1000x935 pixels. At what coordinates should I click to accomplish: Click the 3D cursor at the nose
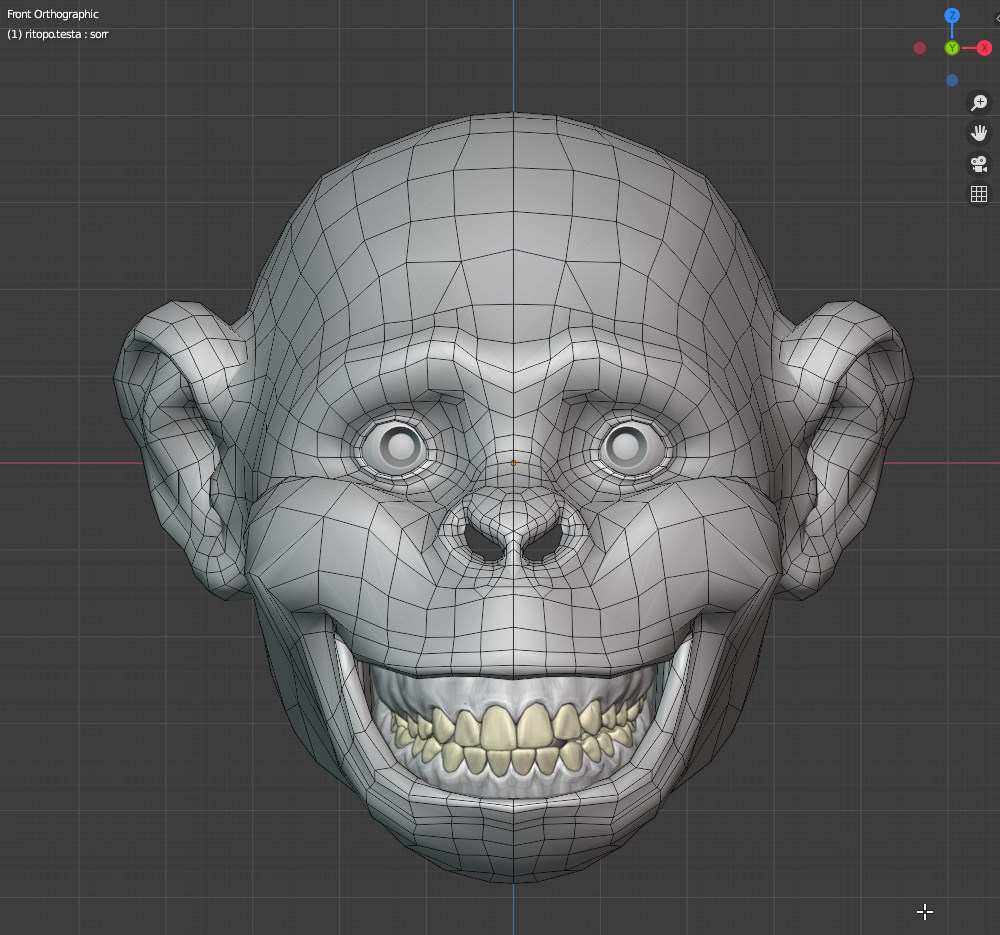click(514, 462)
